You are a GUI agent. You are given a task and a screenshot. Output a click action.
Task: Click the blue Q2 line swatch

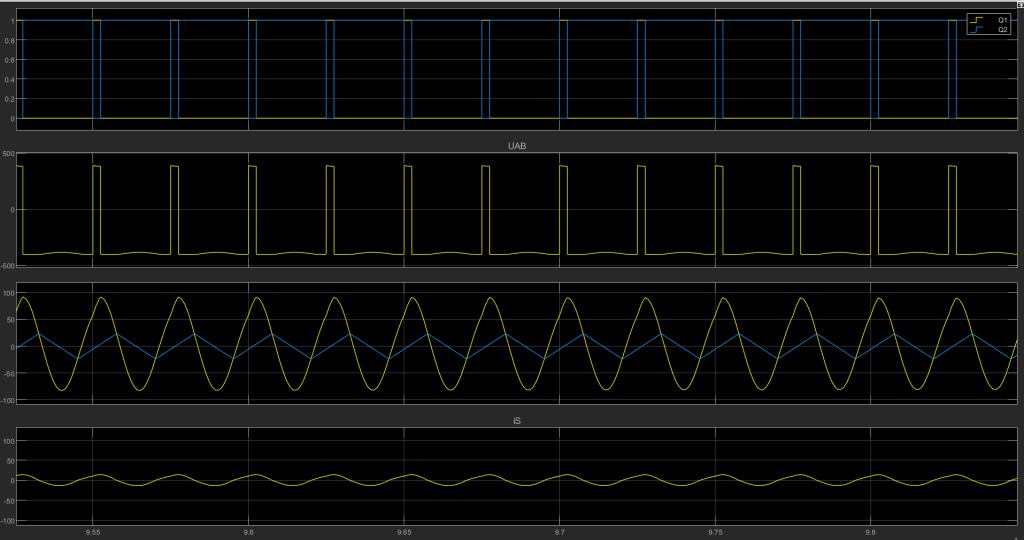975,30
